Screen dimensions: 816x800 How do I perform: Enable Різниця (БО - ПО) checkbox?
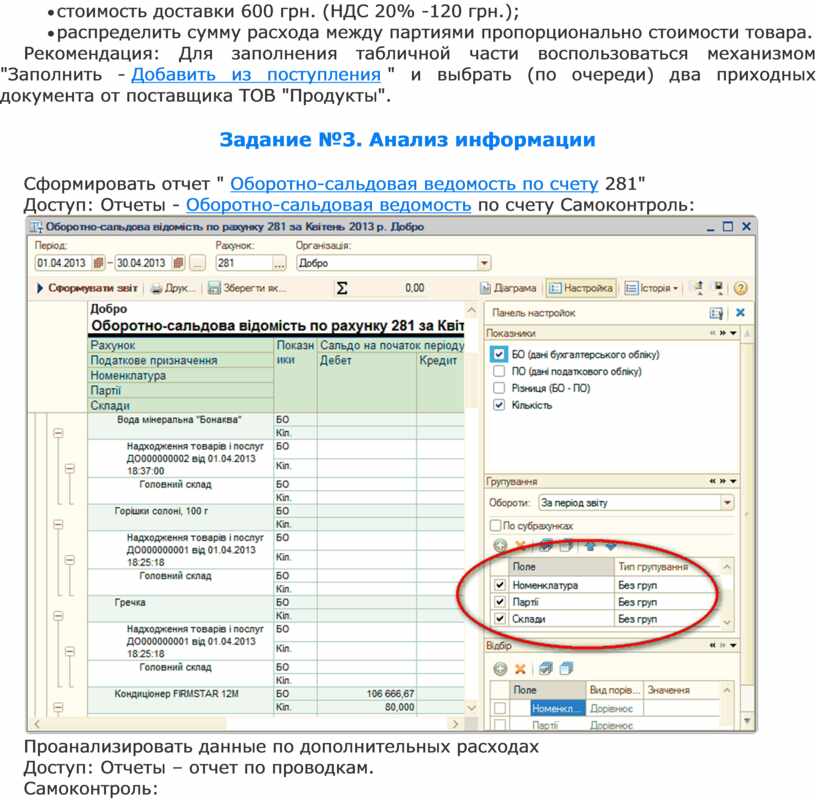coord(499,388)
